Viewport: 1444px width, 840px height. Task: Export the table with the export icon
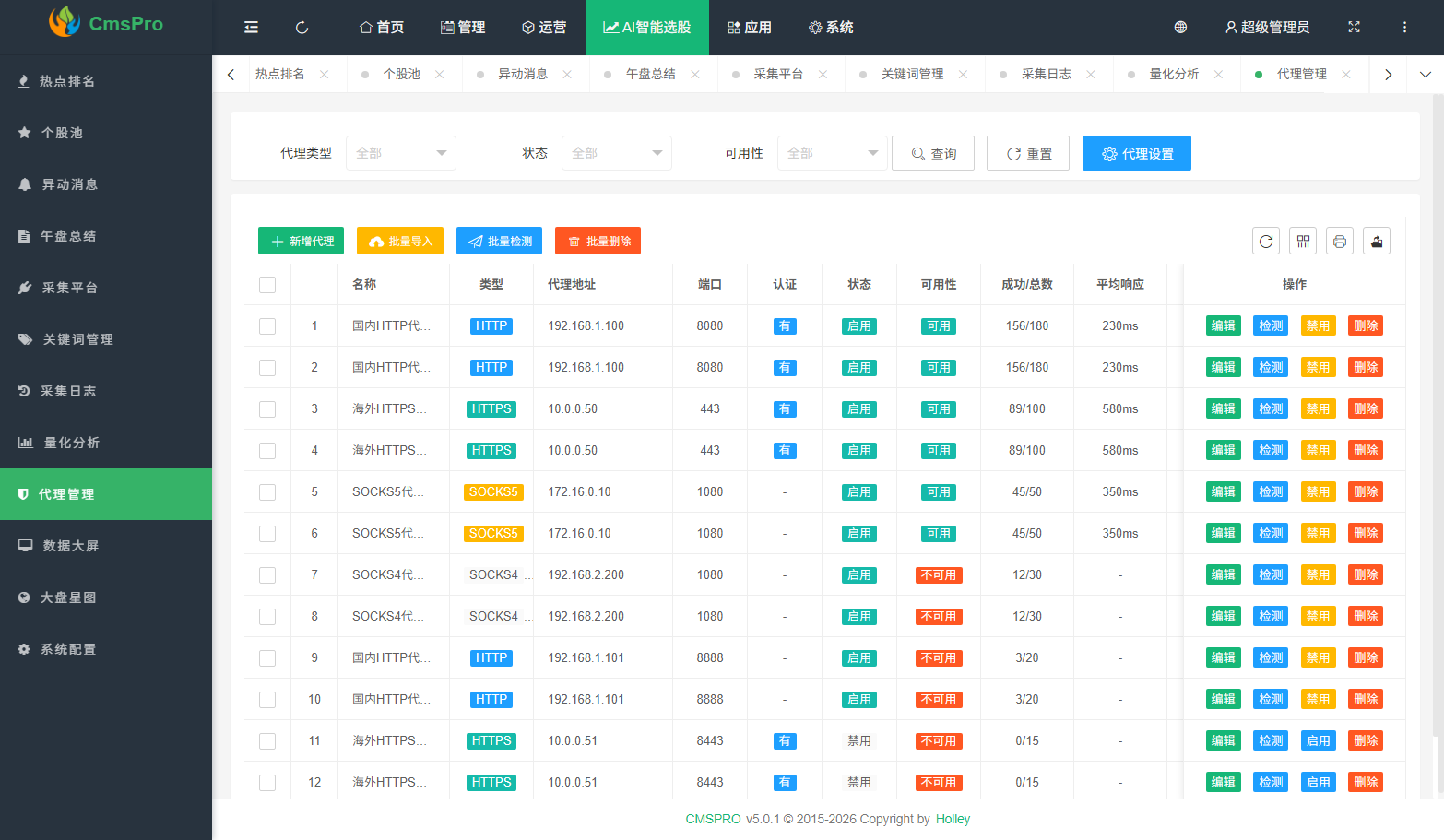coord(1377,241)
